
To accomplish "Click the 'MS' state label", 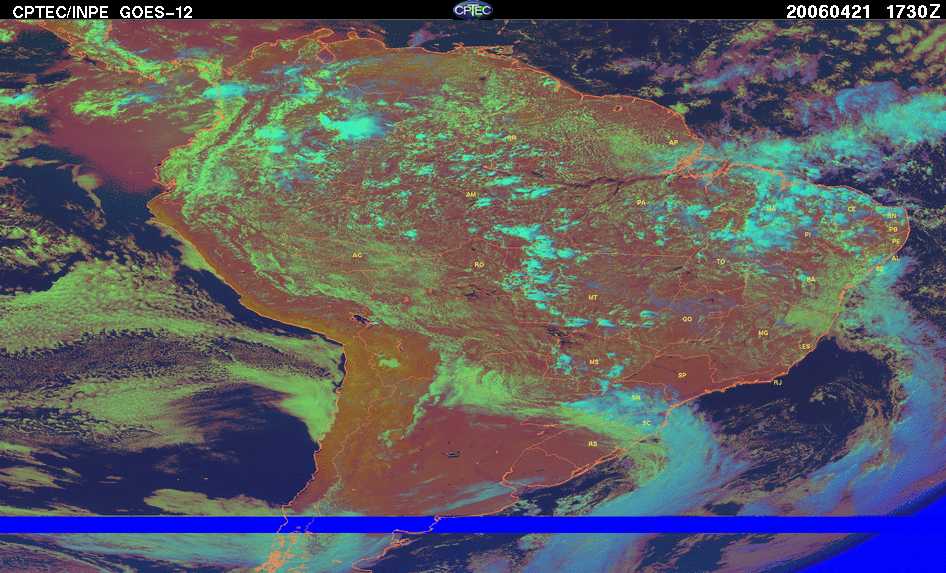I will [594, 362].
